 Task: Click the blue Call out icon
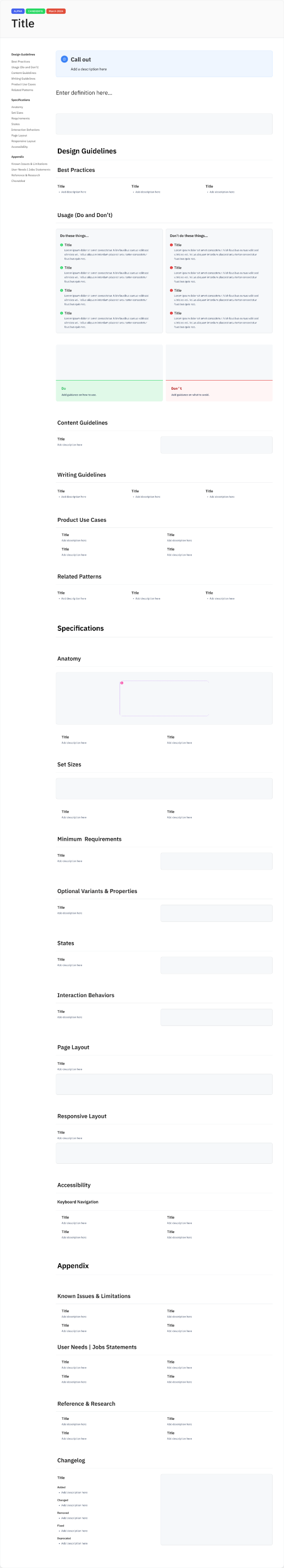click(x=64, y=59)
